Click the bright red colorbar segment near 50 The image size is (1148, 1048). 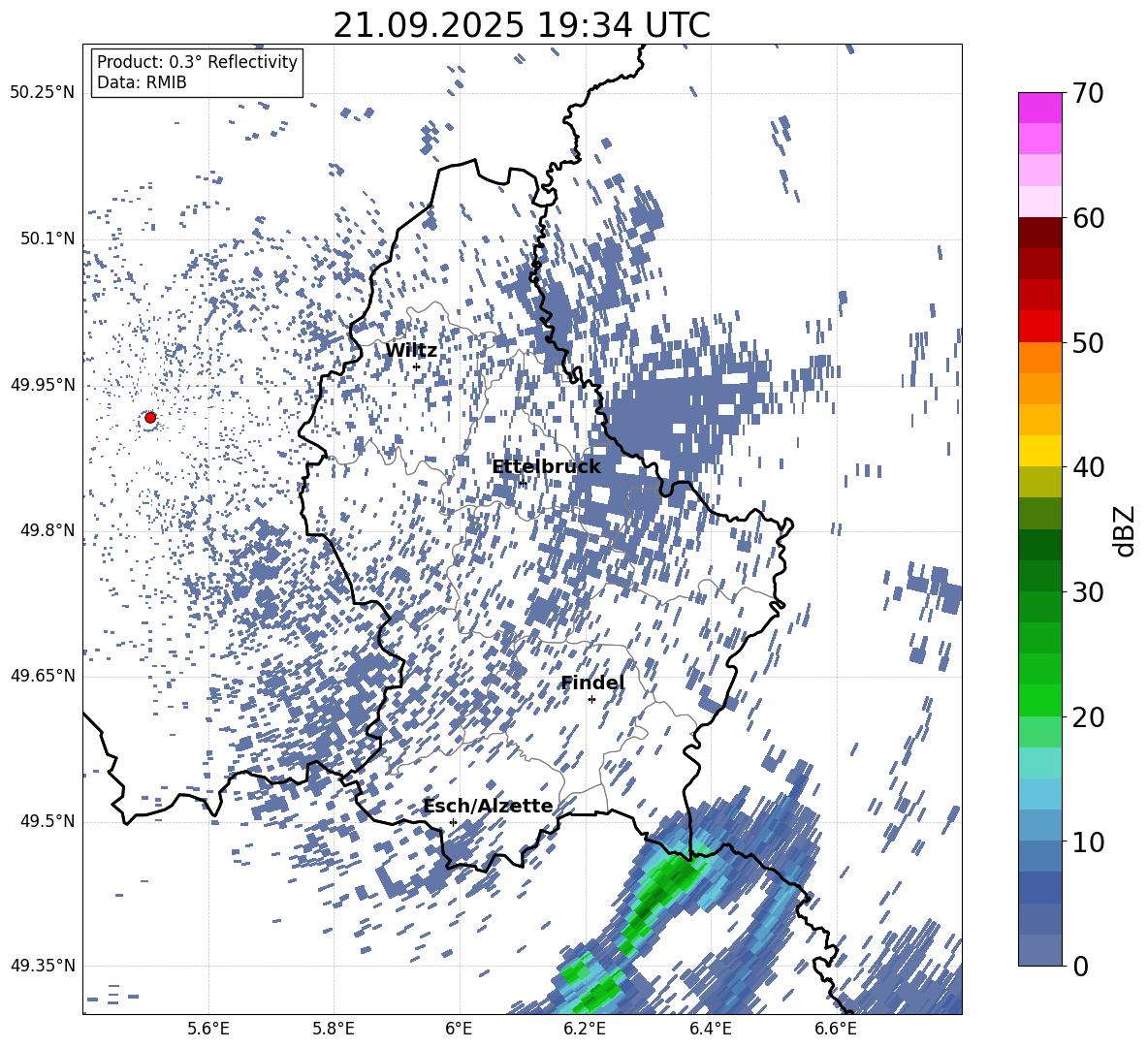(1039, 327)
